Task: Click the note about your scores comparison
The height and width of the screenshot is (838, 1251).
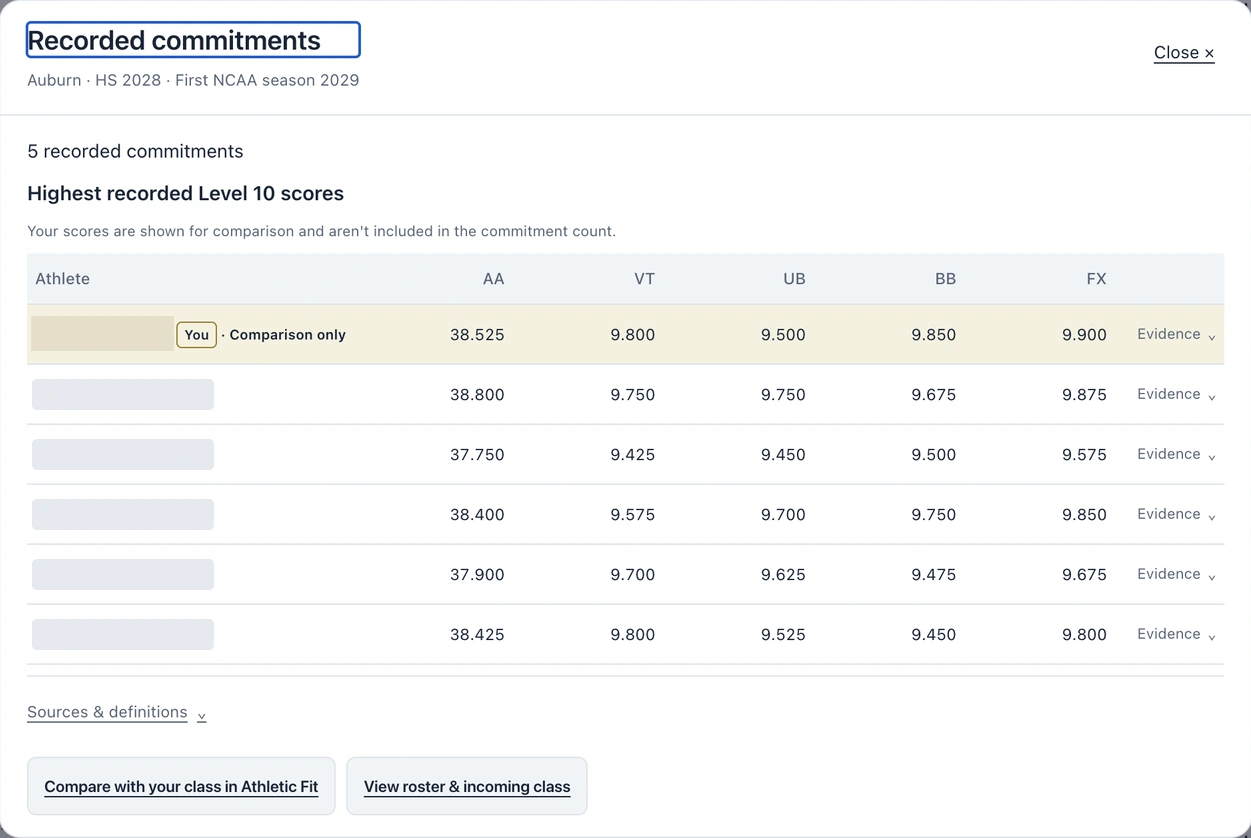Action: (321, 231)
